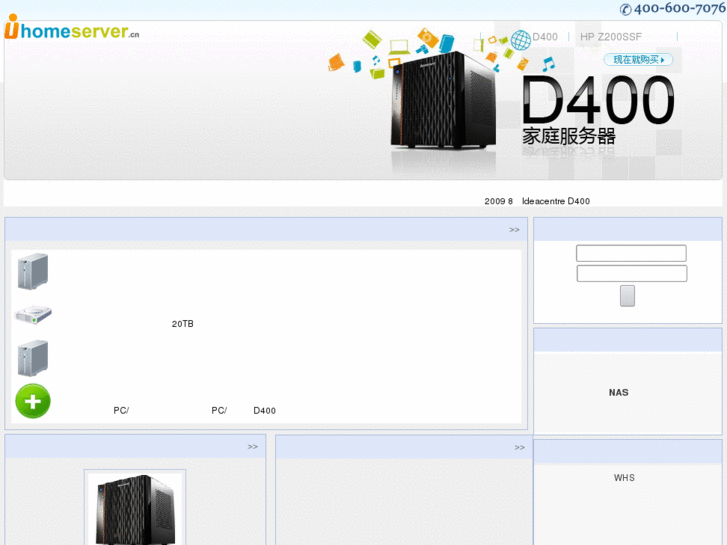The image size is (727, 545).
Task: Expand the bottom-left panel's >> arrow
Action: pos(252,447)
